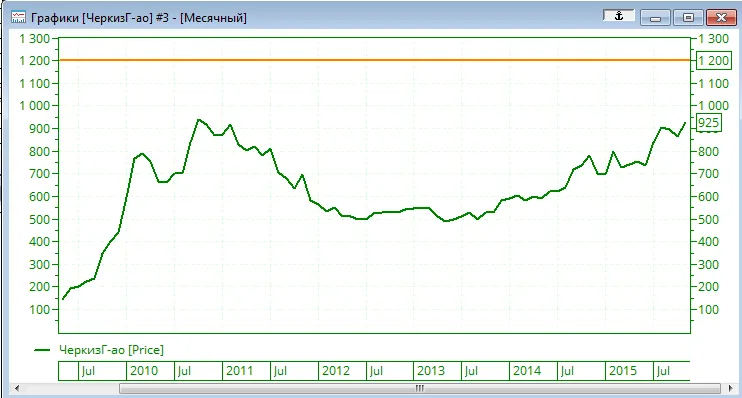Screen dimensions: 742x398
Task: Close the ЧеркизГ-ао chart window
Action: 721,18
